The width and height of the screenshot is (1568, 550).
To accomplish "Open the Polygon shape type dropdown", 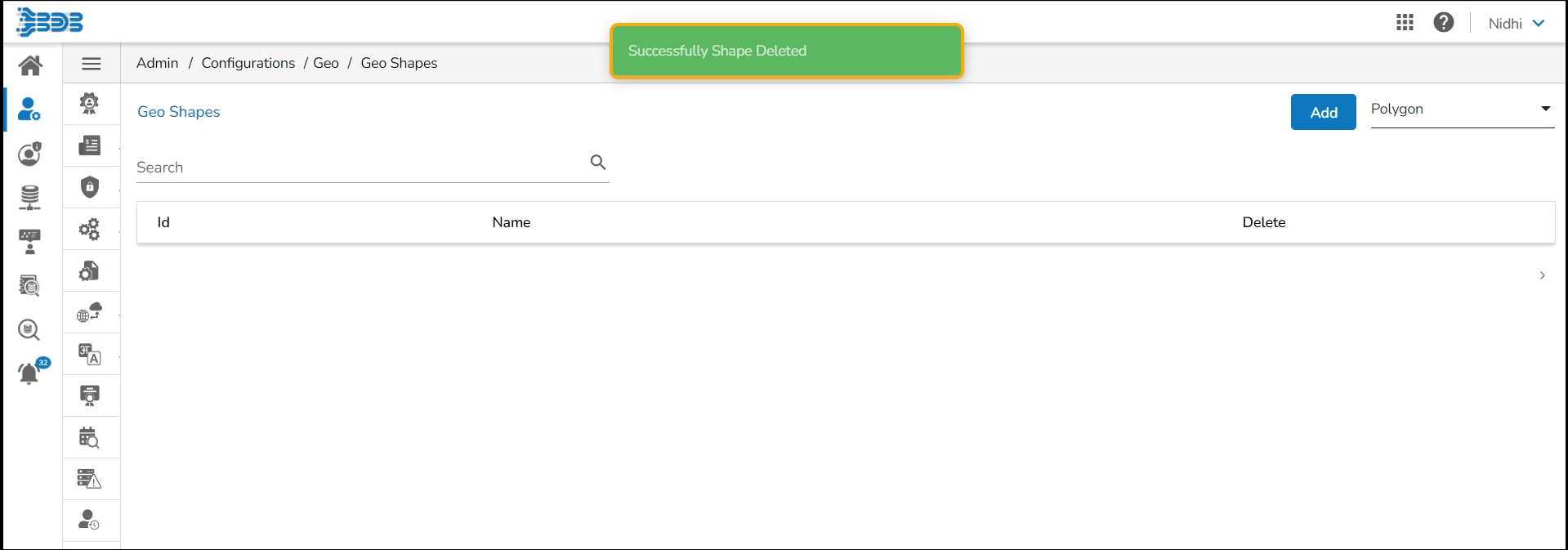I will point(1462,110).
